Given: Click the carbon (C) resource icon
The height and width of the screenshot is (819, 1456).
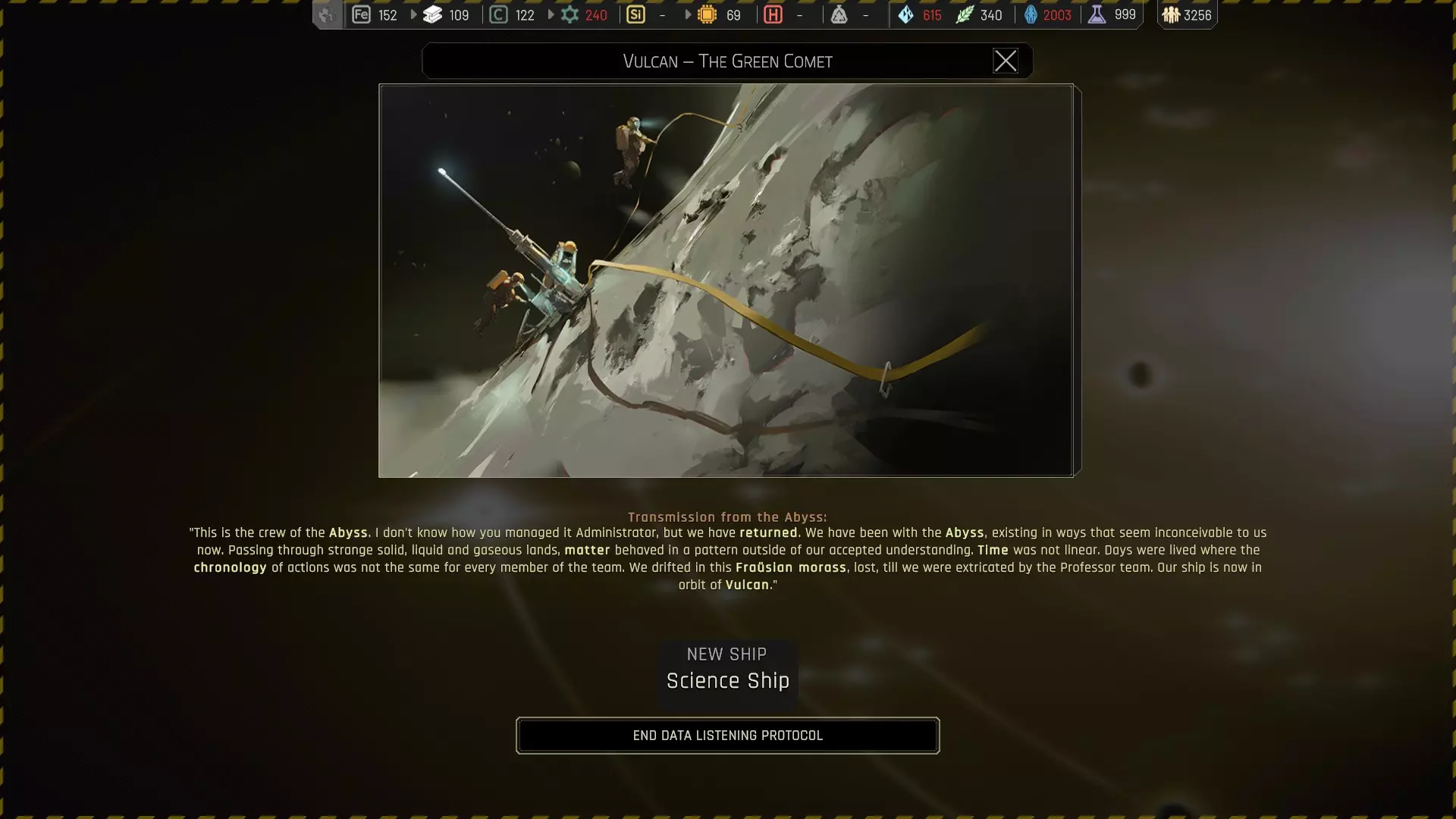Looking at the screenshot, I should click(x=498, y=14).
